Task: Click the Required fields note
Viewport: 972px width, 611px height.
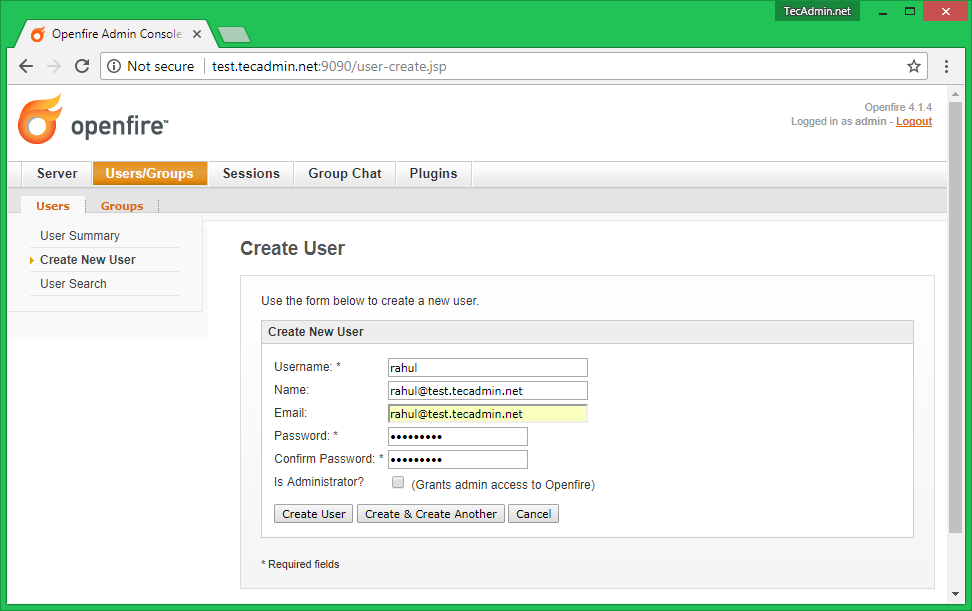Action: [300, 564]
